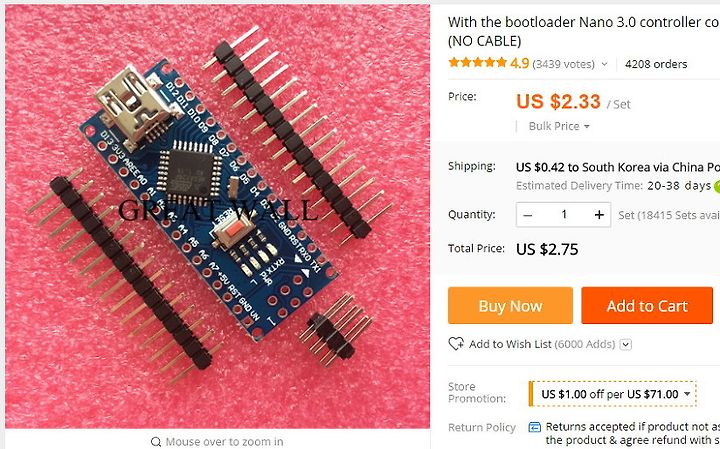Click the orange star rating icons
Screen dimensions: 720x449
coord(478,62)
